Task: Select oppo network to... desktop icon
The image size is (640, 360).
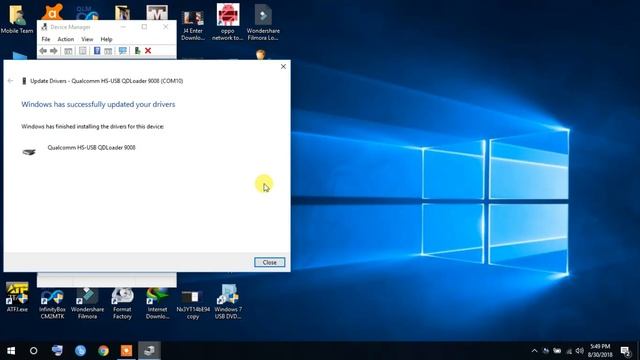Action: [227, 22]
